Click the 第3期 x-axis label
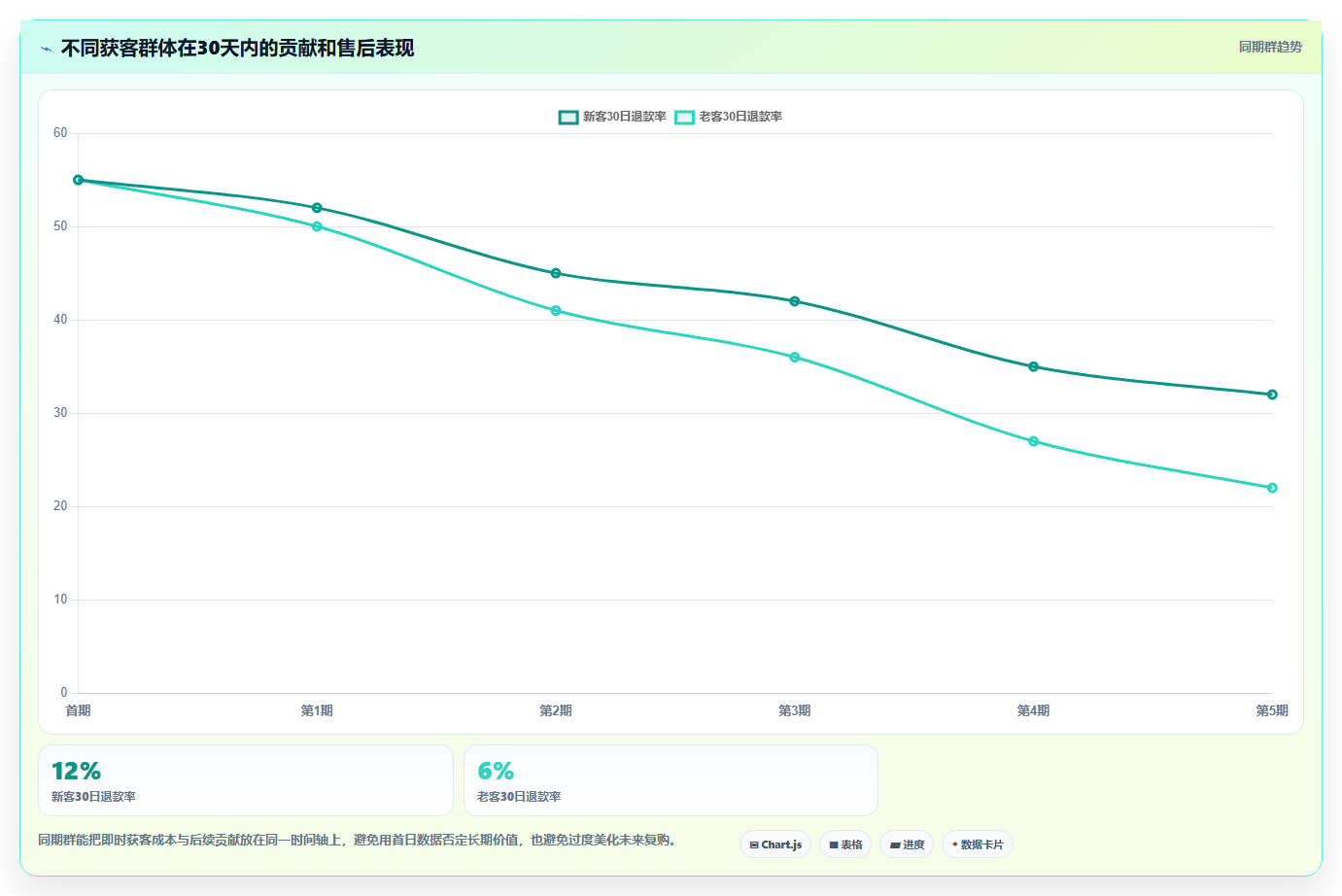The width and height of the screenshot is (1342, 896). point(795,710)
